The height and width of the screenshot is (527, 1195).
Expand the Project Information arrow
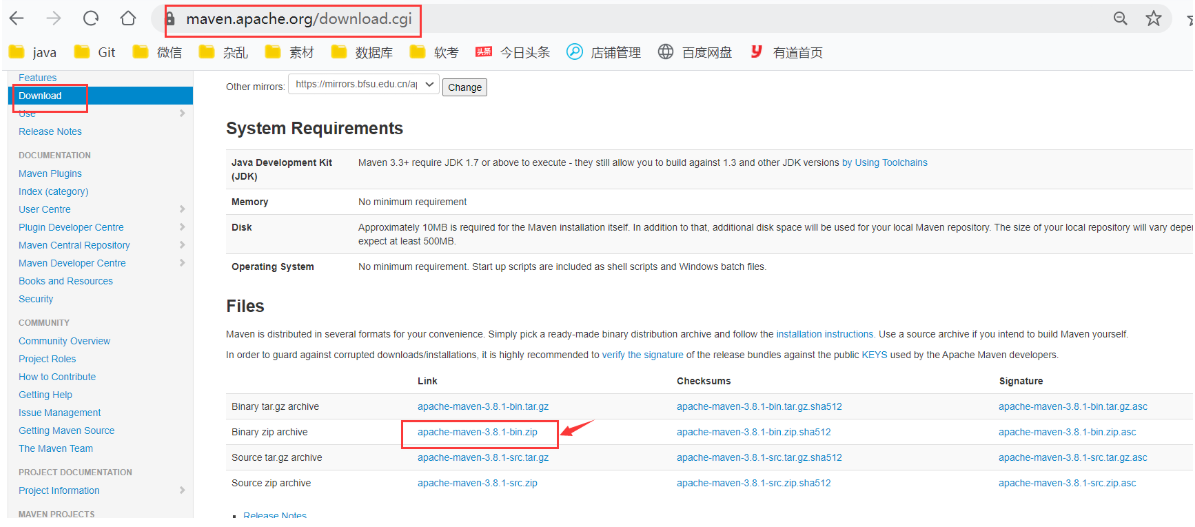point(182,490)
